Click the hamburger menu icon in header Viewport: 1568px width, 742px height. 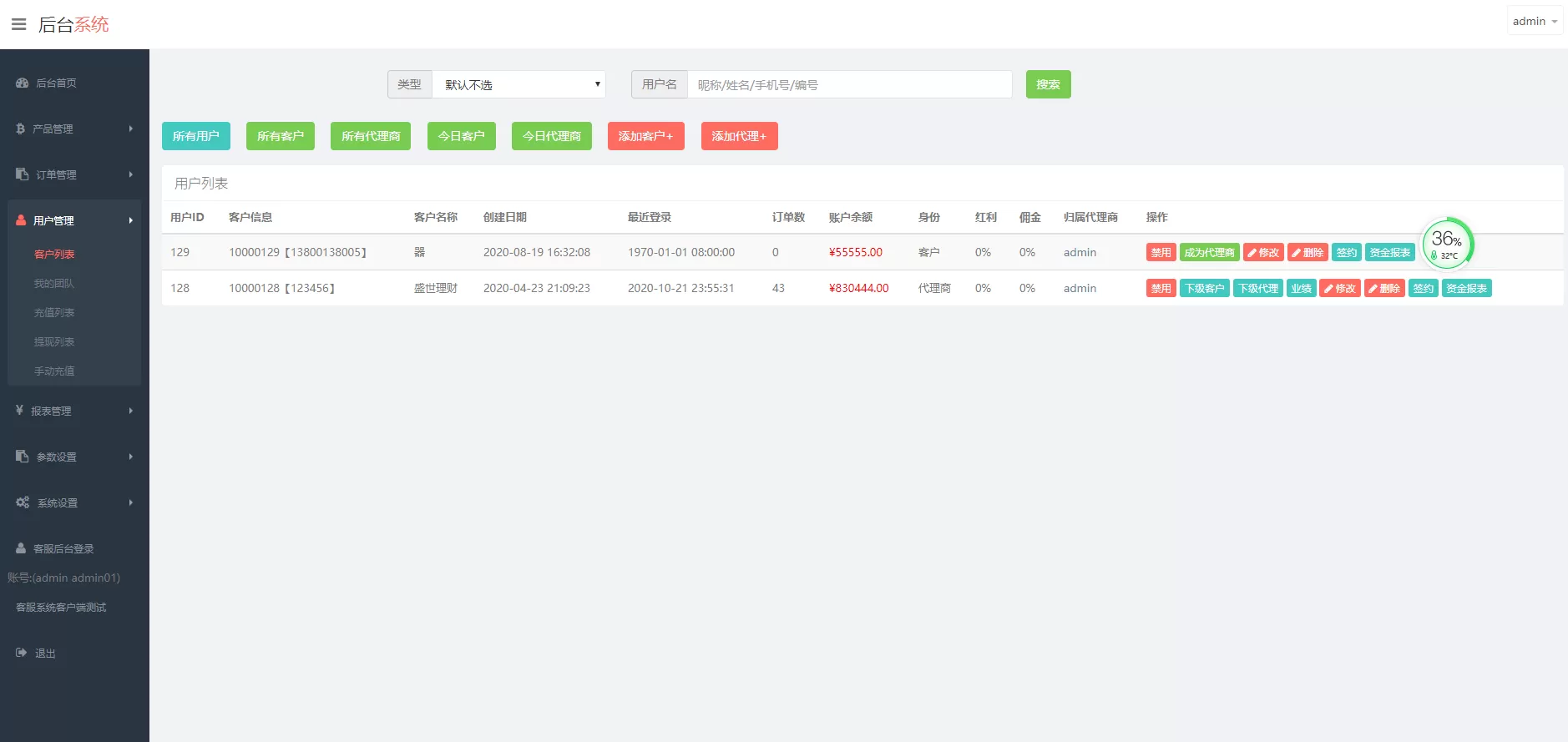[x=18, y=24]
